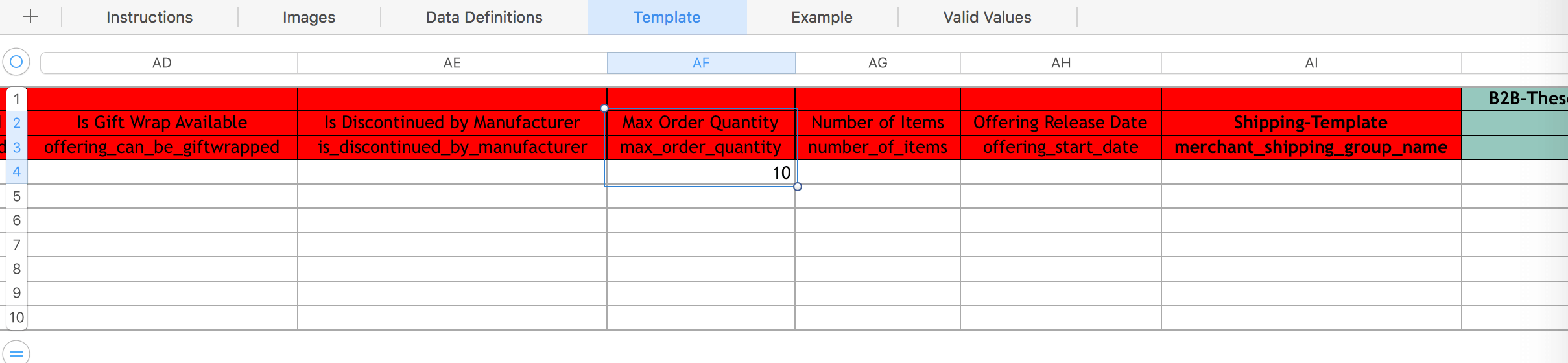
Task: Select the Shipping-Template header cell
Action: click(1311, 123)
